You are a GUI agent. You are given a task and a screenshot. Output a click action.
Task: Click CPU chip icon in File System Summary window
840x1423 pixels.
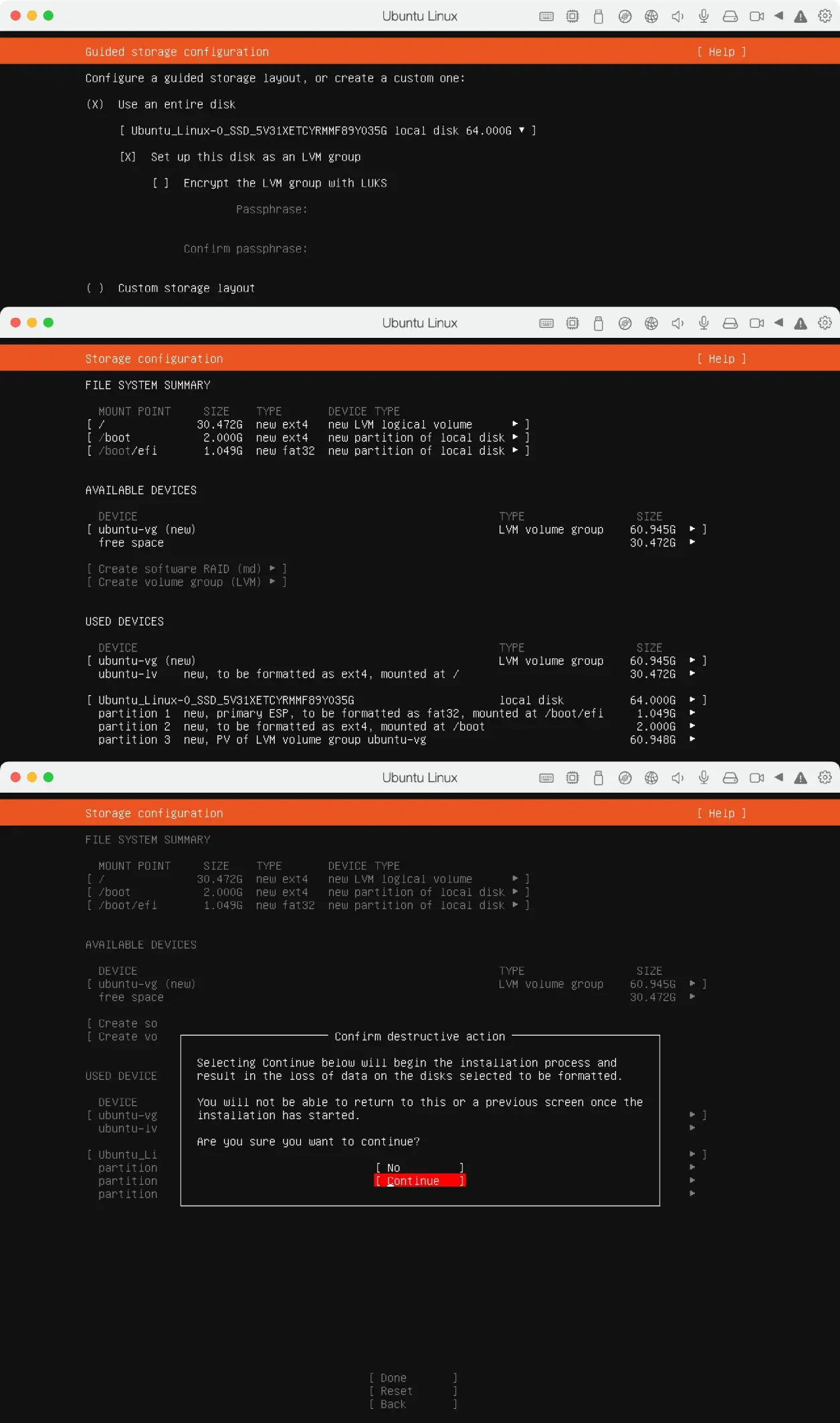[x=572, y=323]
